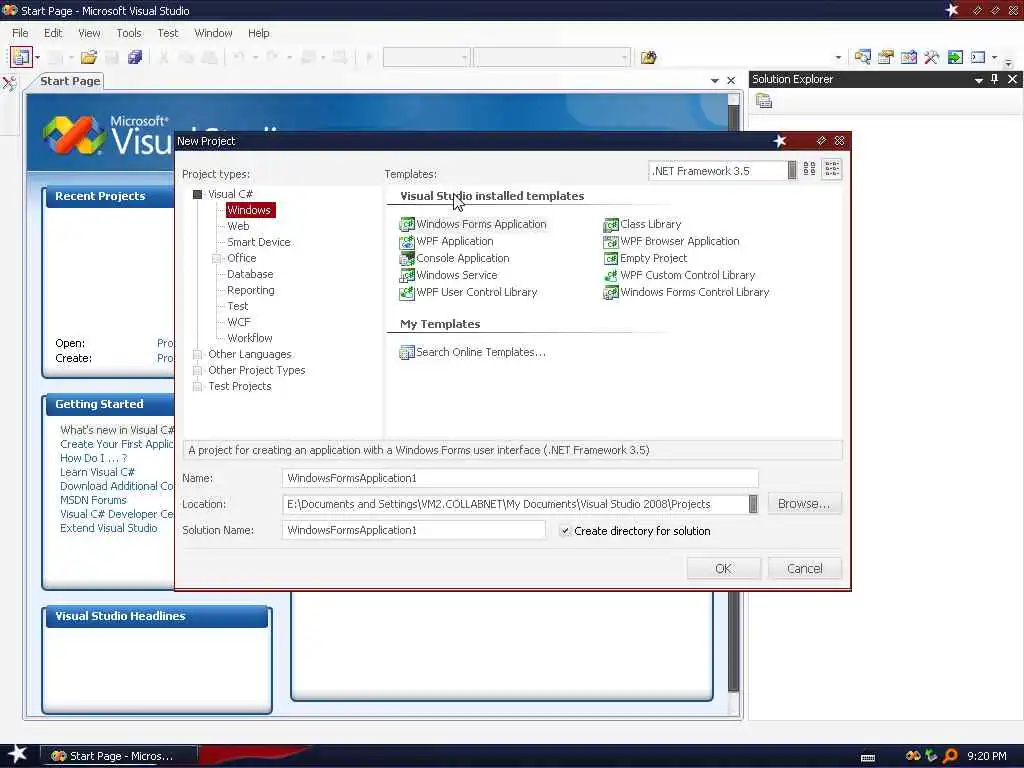Select WPF Application template
The width and height of the screenshot is (1024, 768).
pos(446,241)
